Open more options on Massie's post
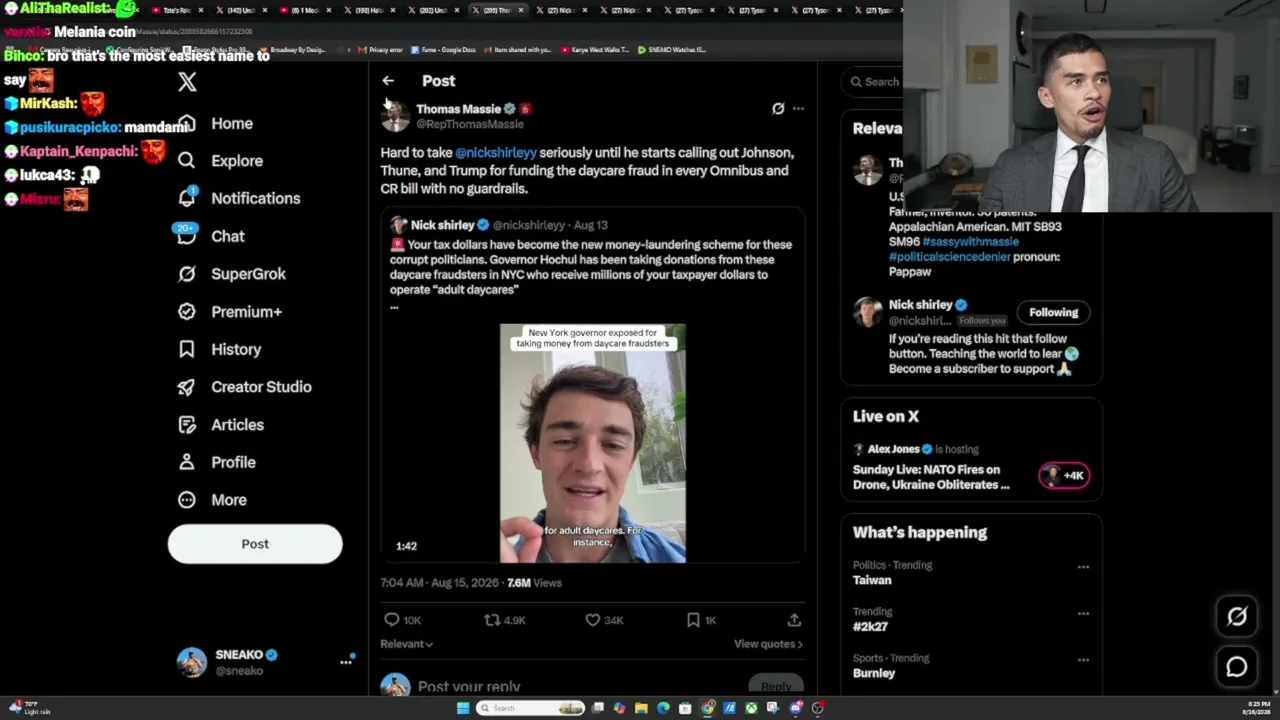This screenshot has width=1280, height=720. (798, 108)
